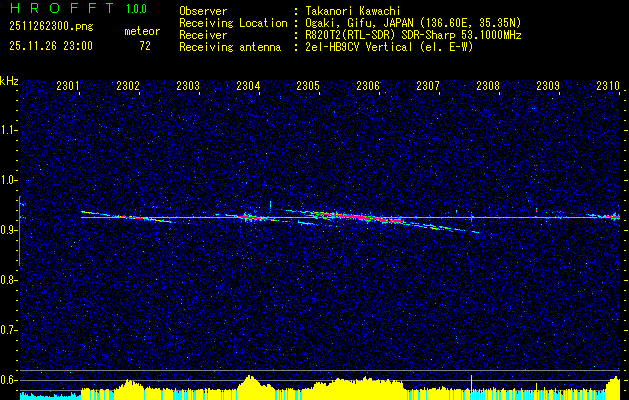Click the 0.8 kHz frequency label

8,280
